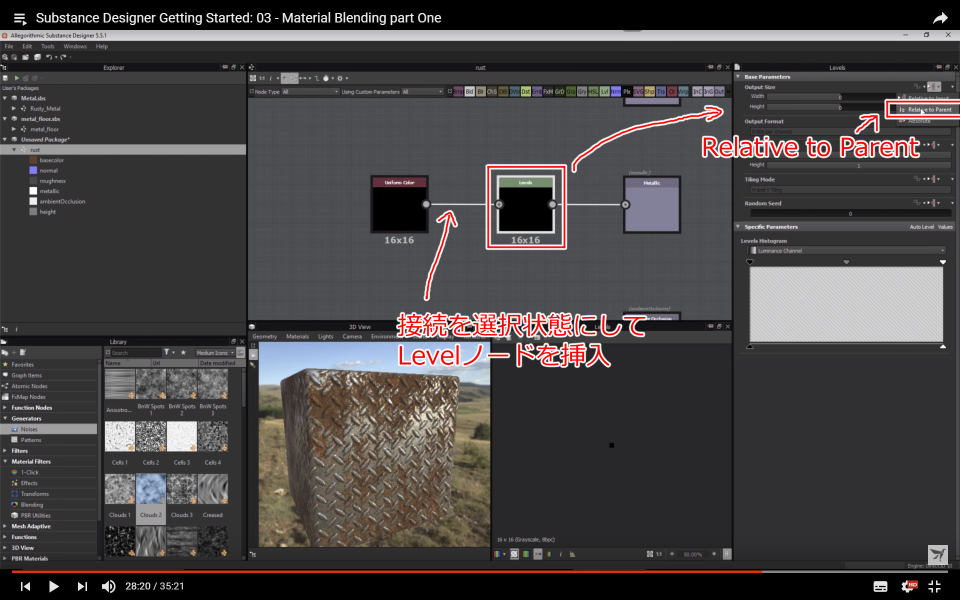Add a Blur node from toolbar

click(481, 92)
